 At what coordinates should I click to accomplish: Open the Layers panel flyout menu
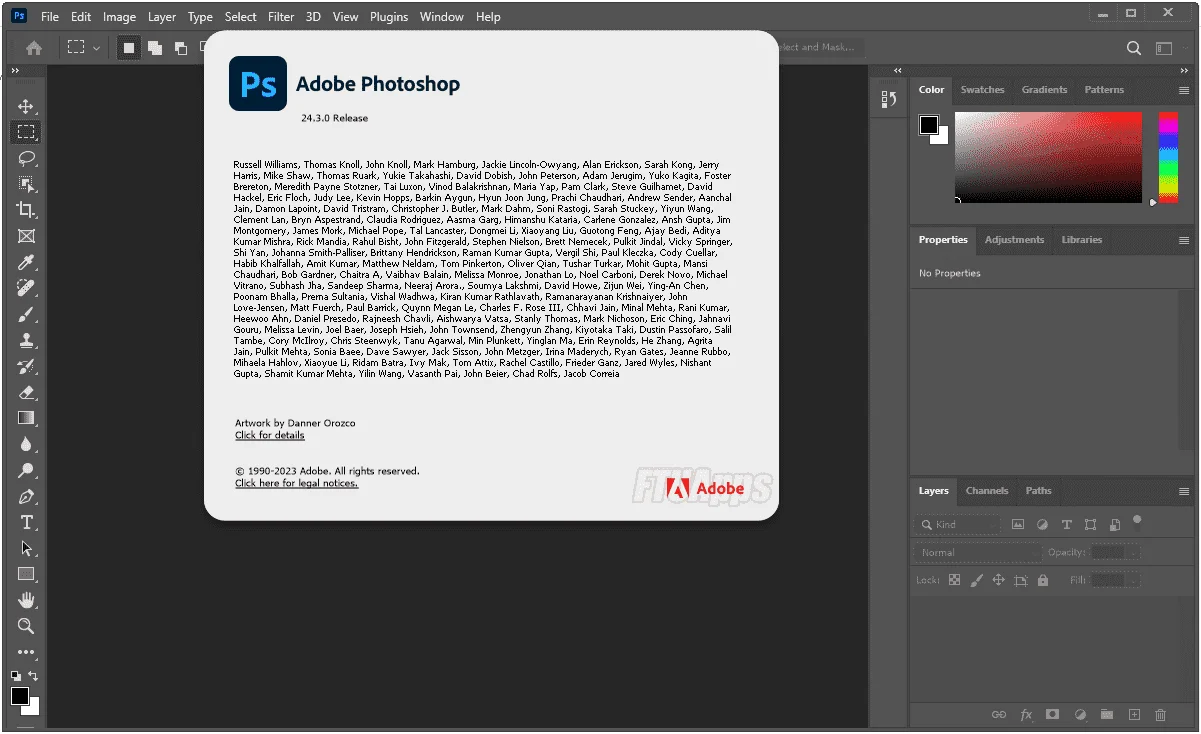pyautogui.click(x=1184, y=491)
